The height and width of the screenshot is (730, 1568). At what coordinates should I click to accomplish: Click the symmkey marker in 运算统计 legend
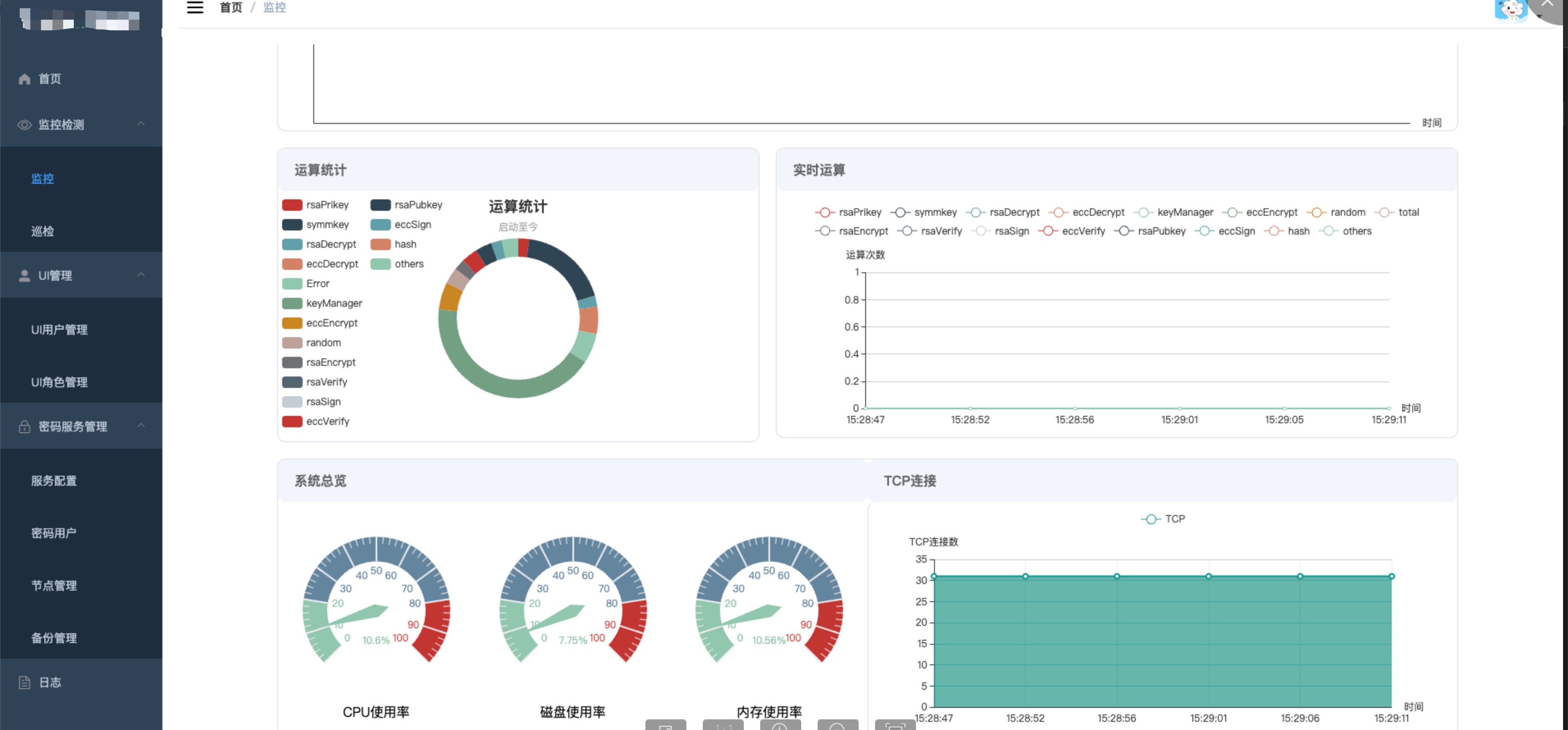click(292, 225)
